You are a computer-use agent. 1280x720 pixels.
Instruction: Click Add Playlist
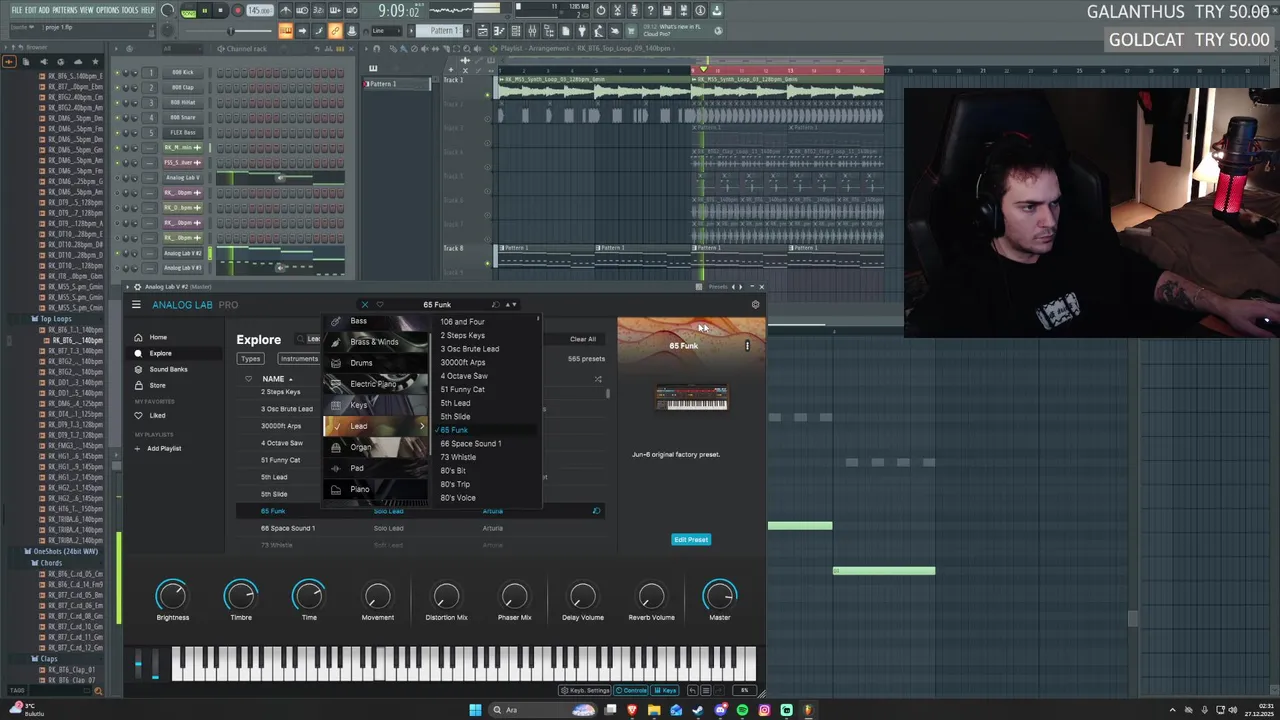pos(164,448)
